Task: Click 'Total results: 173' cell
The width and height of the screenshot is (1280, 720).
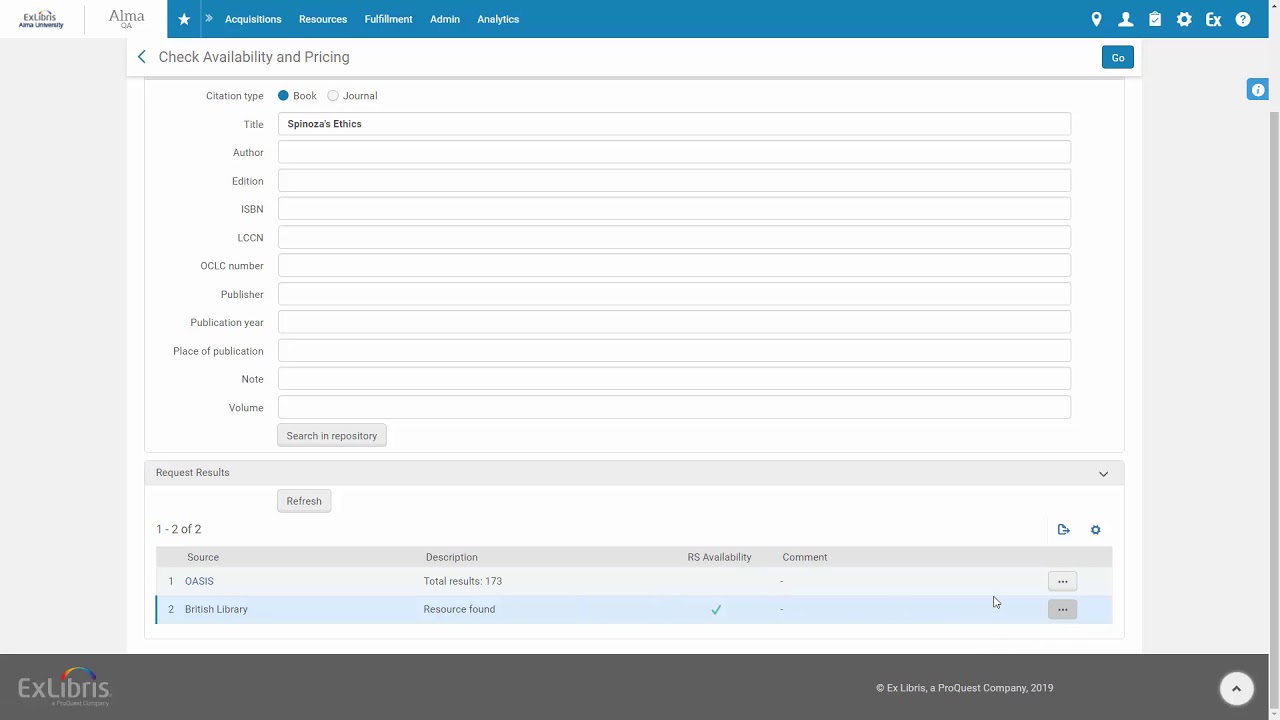Action: 463,581
